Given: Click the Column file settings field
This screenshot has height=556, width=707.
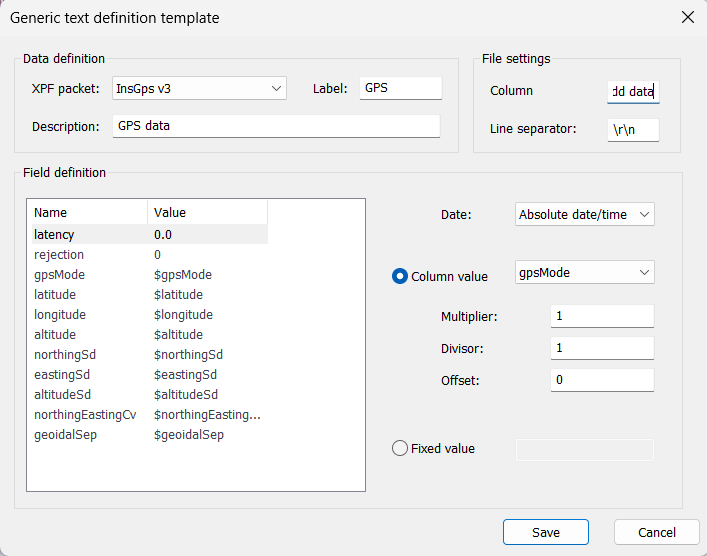Looking at the screenshot, I should 633,92.
